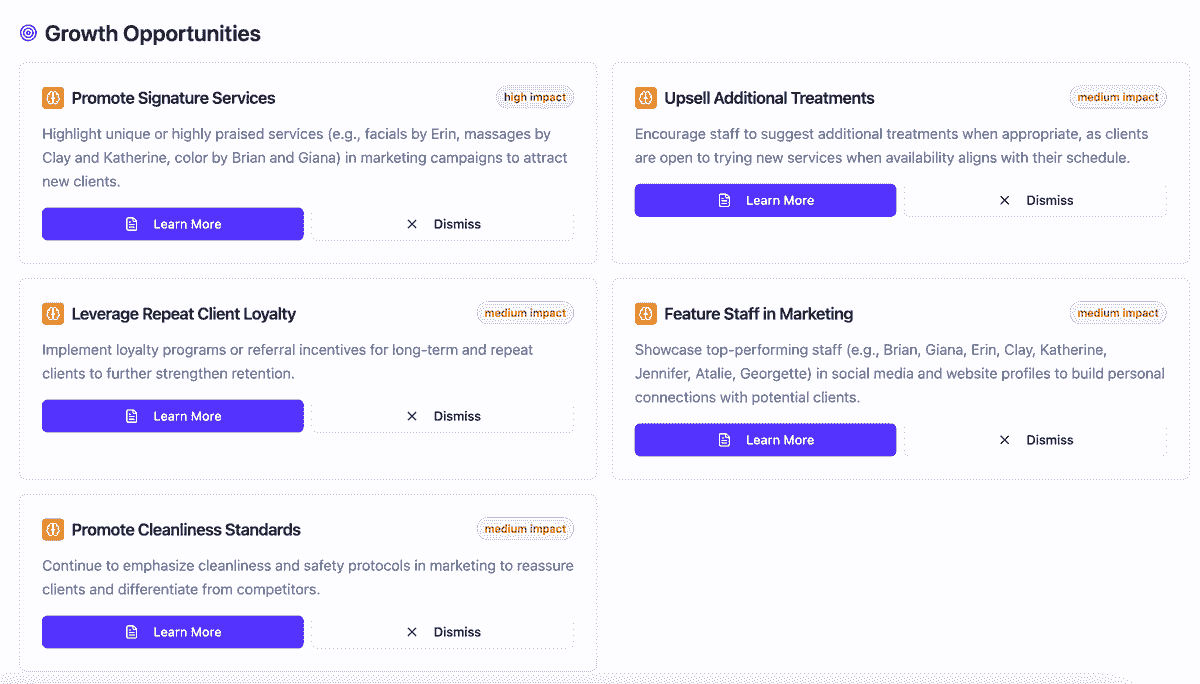Screen dimensions: 1200x684
Task: Open Learn More for Feature Staff in Marketing
Action: coord(765,440)
